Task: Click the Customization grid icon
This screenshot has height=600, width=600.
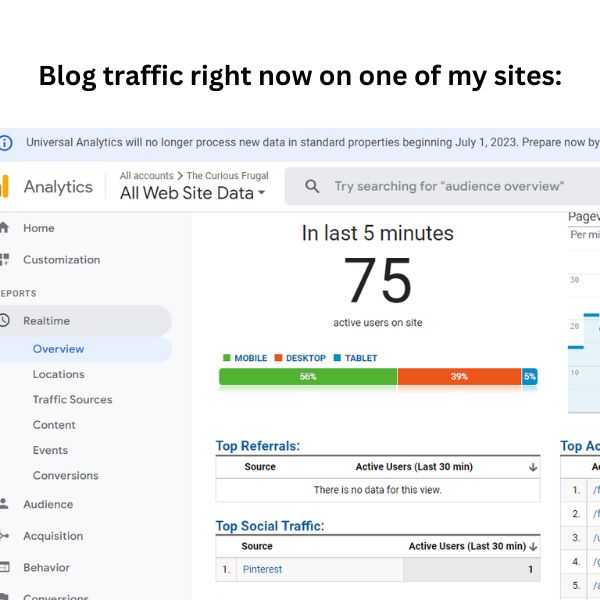Action: 4,259
